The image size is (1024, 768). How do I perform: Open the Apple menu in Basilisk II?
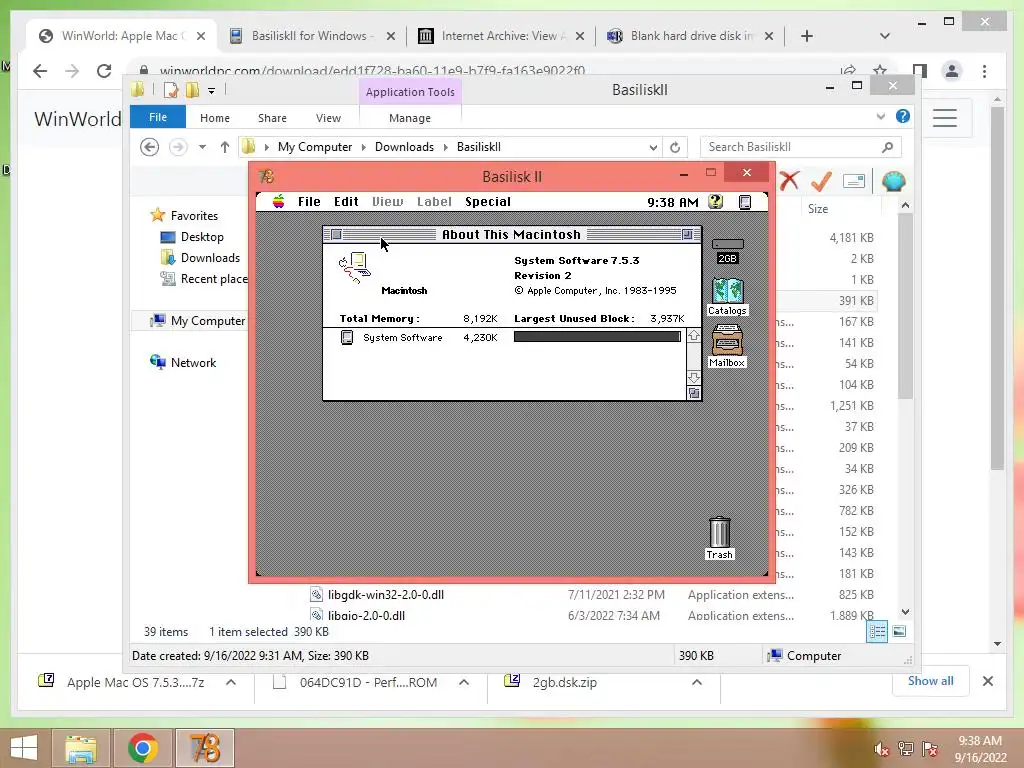[x=278, y=201]
